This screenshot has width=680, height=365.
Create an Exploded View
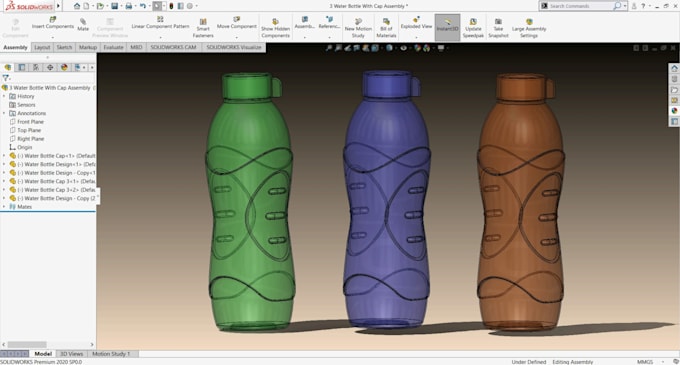(416, 23)
